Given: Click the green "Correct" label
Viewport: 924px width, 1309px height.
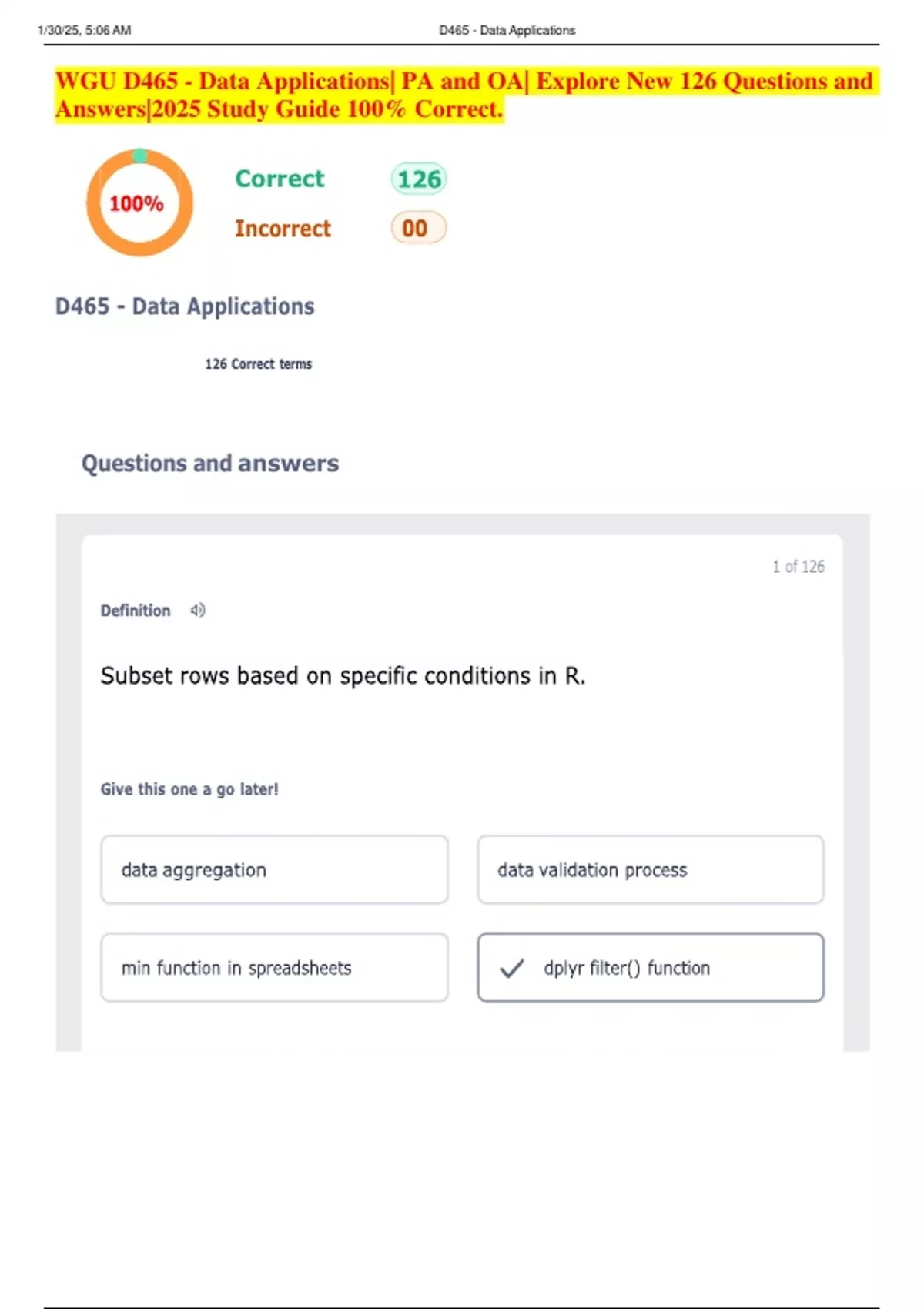Looking at the screenshot, I should [280, 179].
